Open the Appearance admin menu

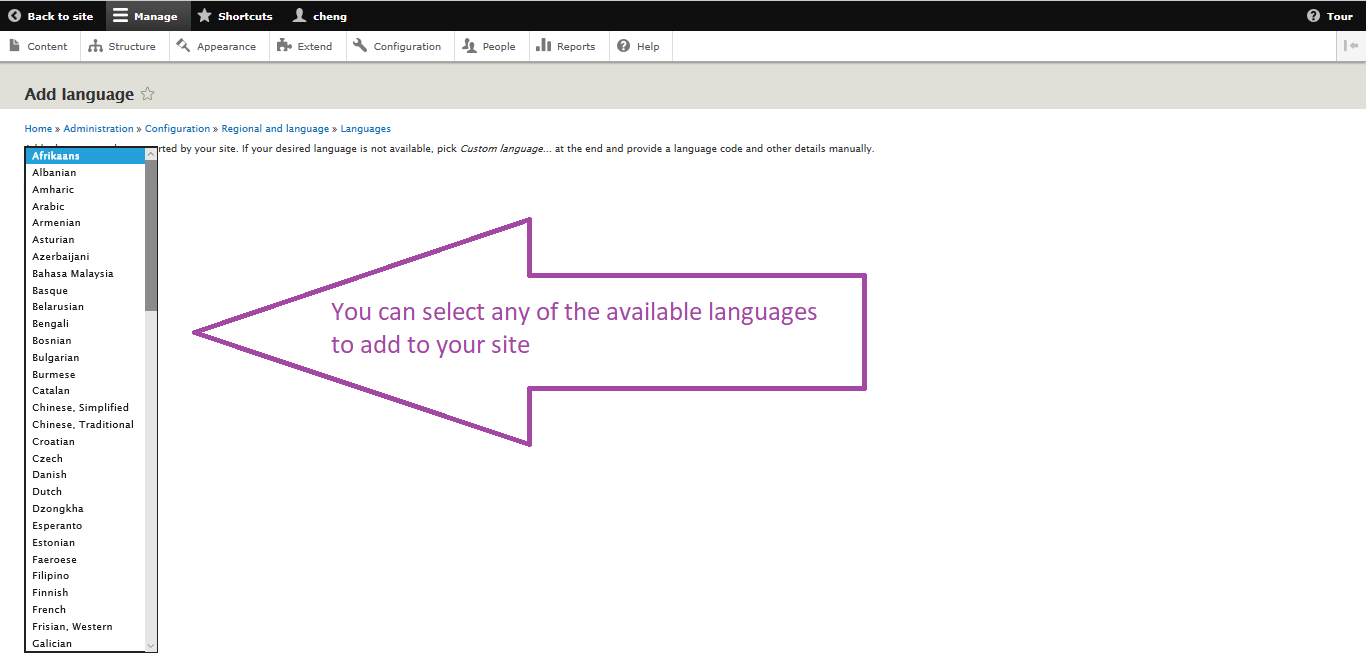(217, 46)
